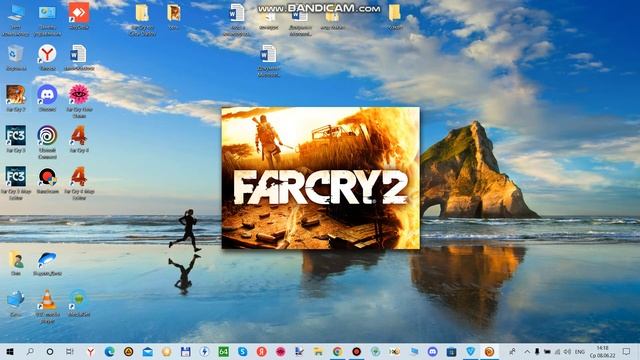This screenshot has width=640, height=360.
Task: Open the volume control in the tray
Action: 567,351
